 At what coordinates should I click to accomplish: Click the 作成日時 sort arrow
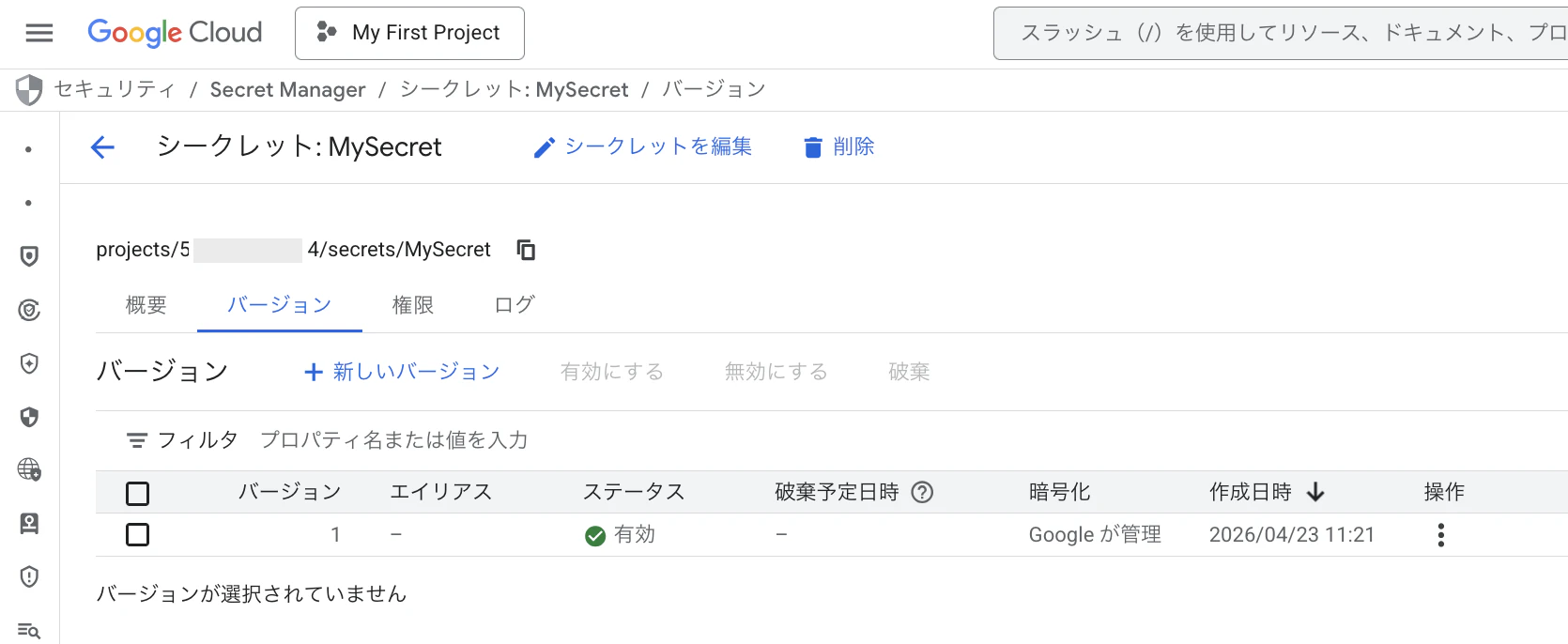[1316, 491]
